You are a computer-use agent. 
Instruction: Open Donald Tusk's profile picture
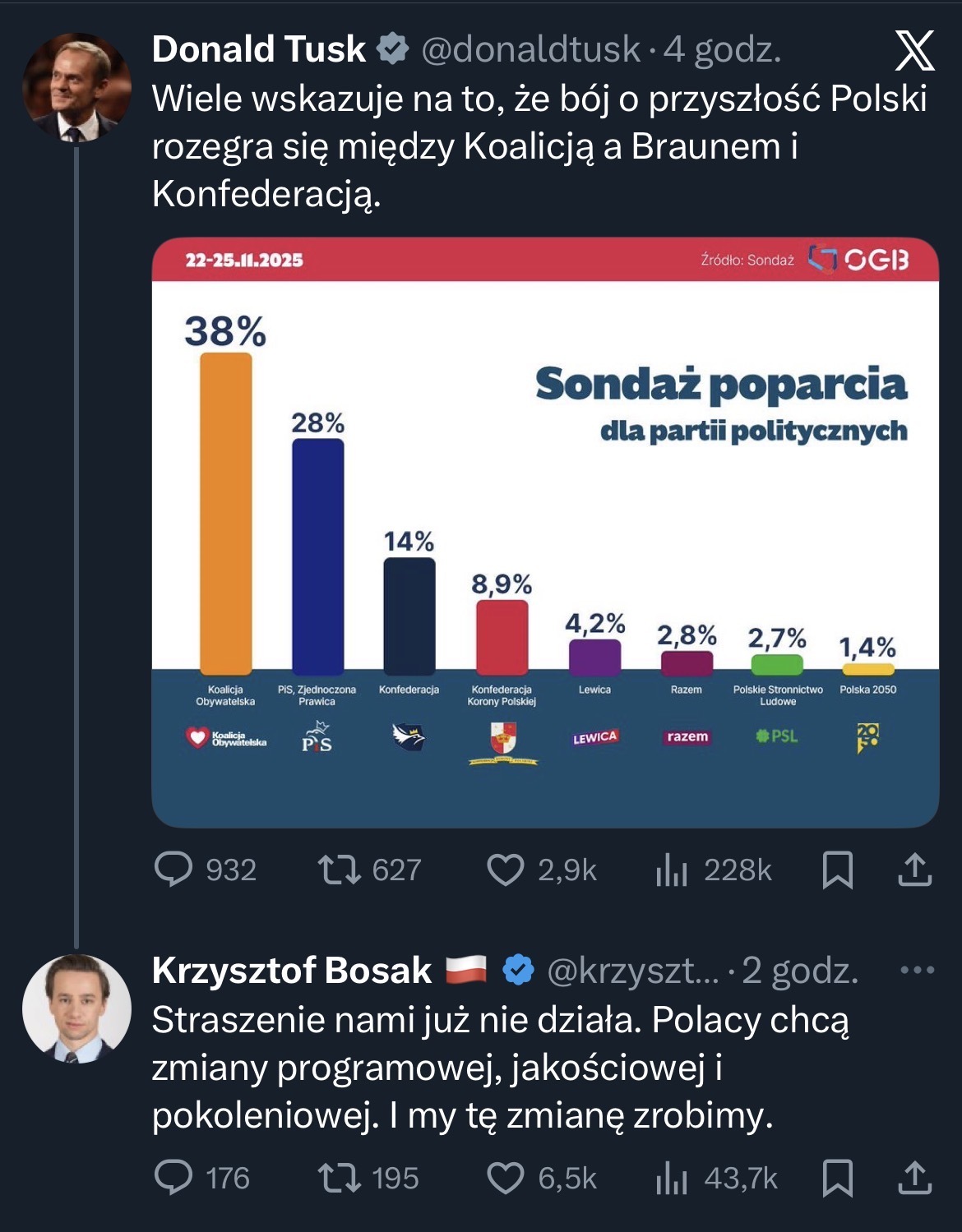[x=76, y=87]
